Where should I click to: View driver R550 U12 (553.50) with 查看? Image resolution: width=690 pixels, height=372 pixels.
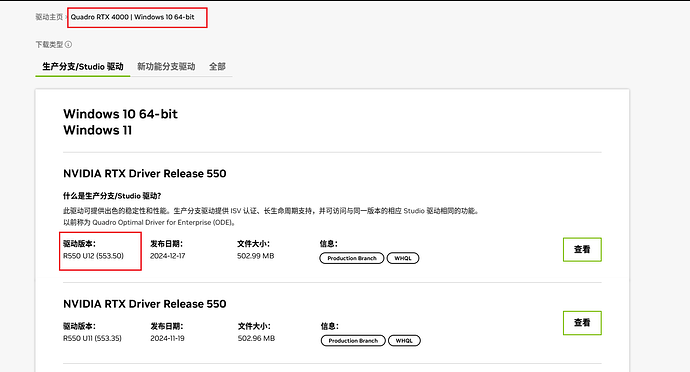[582, 250]
